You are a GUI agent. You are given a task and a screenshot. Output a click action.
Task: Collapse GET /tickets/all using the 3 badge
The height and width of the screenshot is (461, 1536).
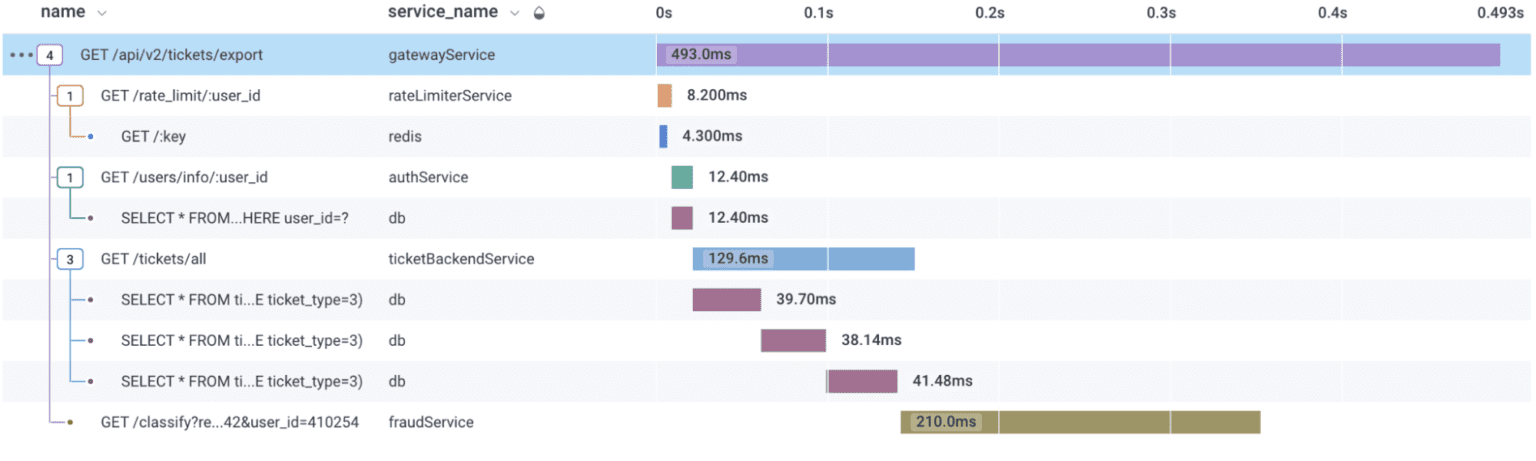(x=70, y=259)
